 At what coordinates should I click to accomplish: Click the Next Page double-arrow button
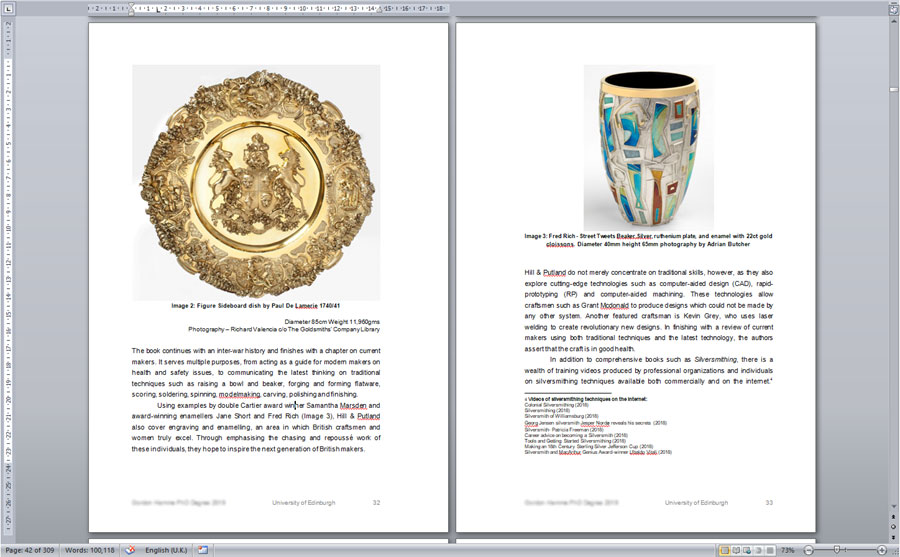(x=894, y=536)
